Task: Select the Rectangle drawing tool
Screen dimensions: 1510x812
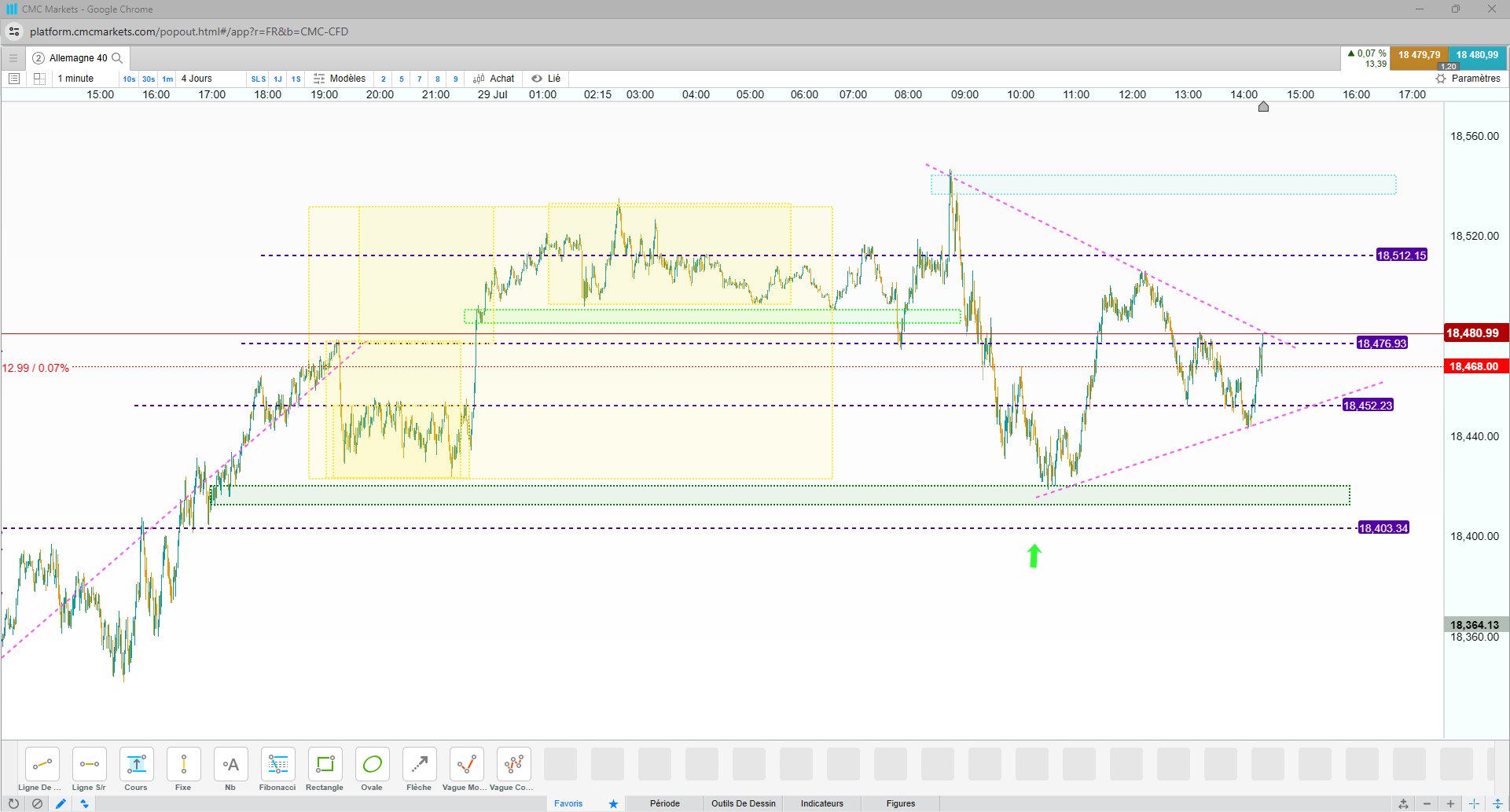Action: [325, 770]
